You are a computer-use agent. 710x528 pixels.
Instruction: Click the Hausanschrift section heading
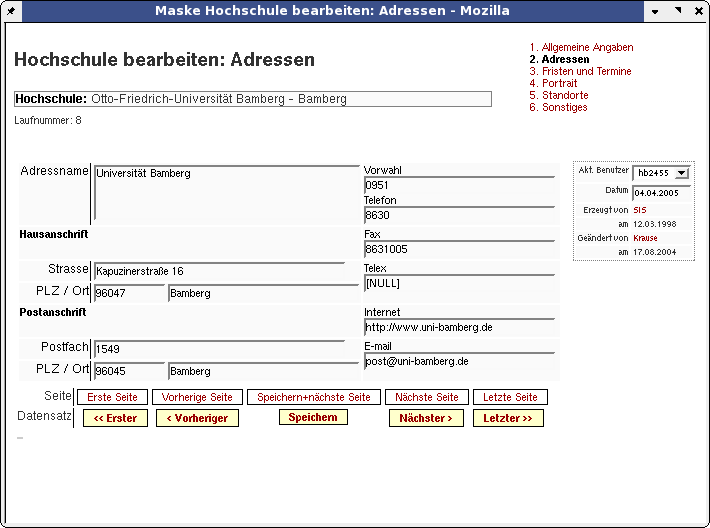53,234
